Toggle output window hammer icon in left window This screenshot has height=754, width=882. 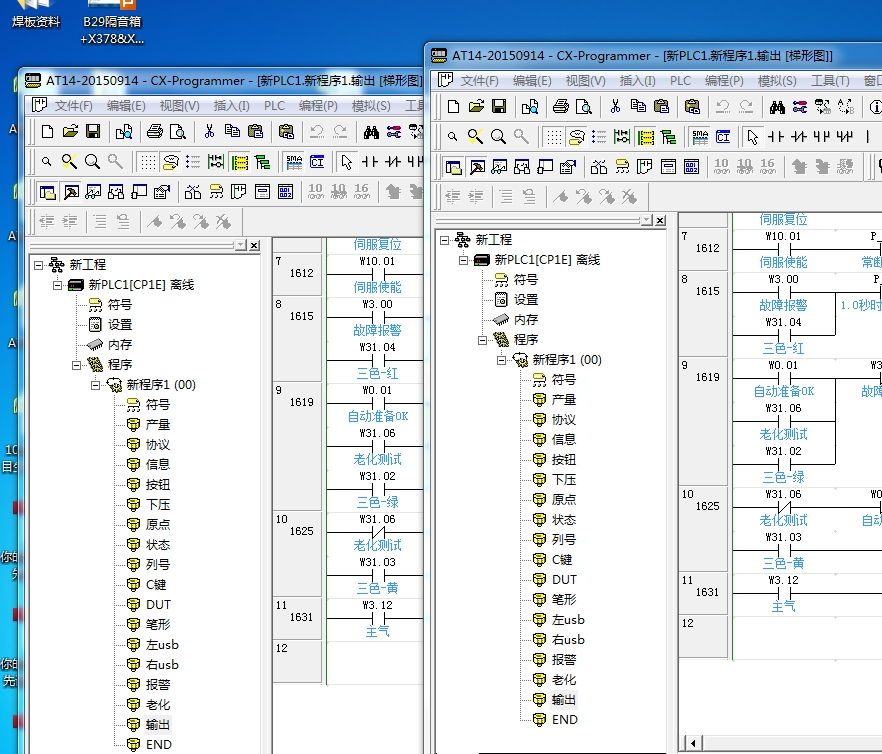(x=71, y=192)
